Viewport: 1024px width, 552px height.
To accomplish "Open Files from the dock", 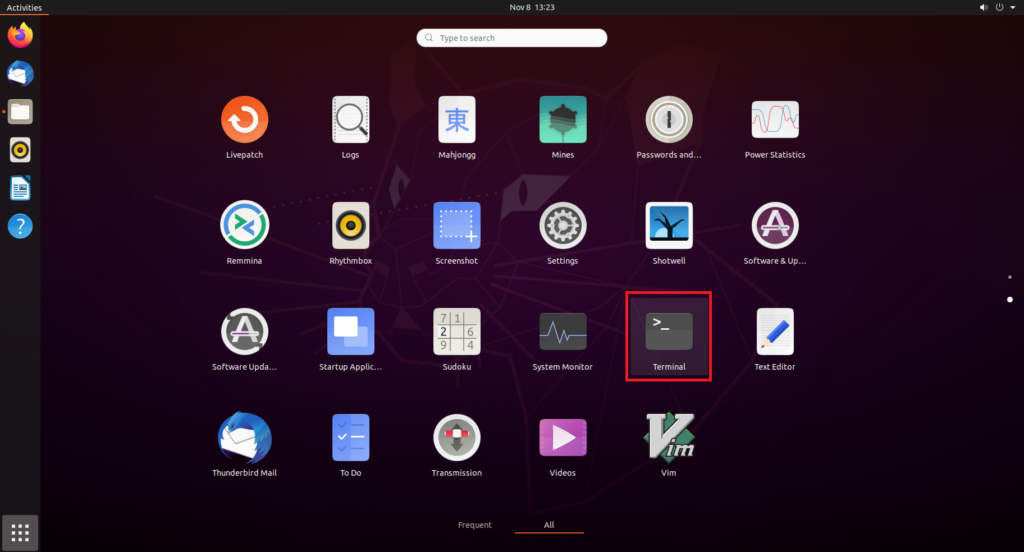I will [20, 112].
